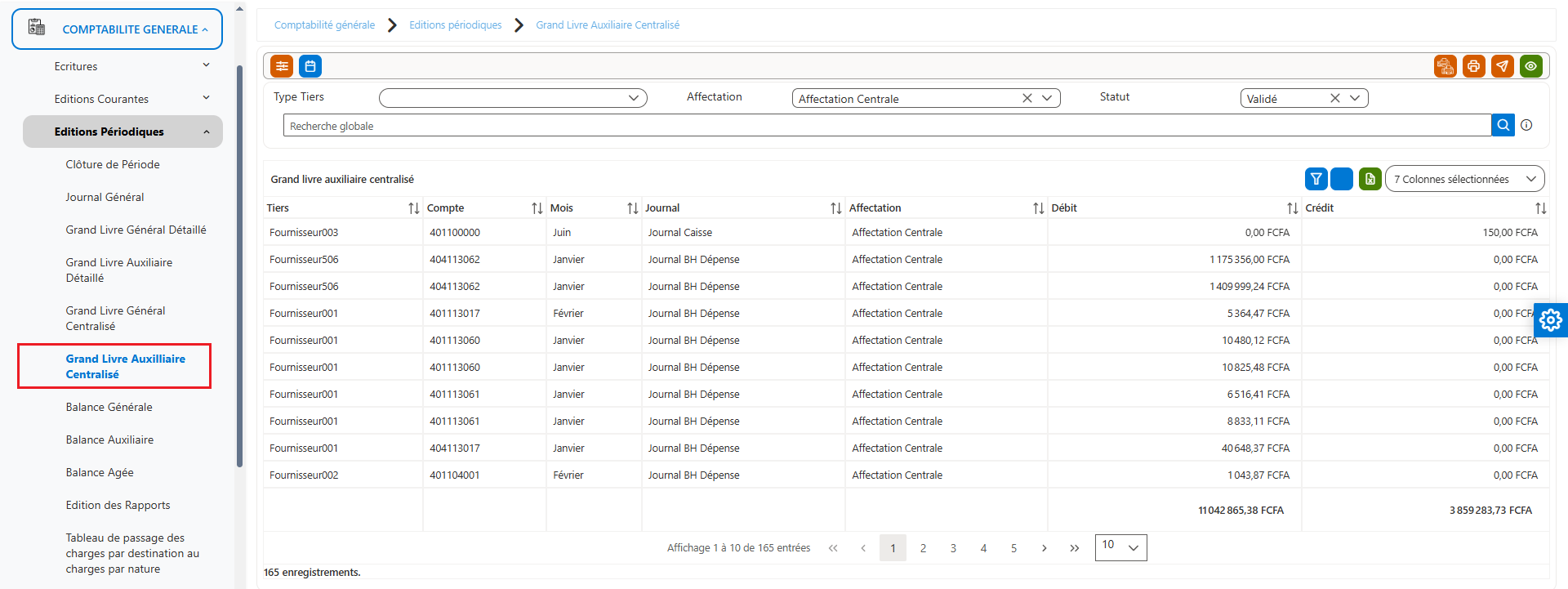The height and width of the screenshot is (589, 1568).
Task: Open Grand Livre Général Centralisé
Action: tap(115, 319)
